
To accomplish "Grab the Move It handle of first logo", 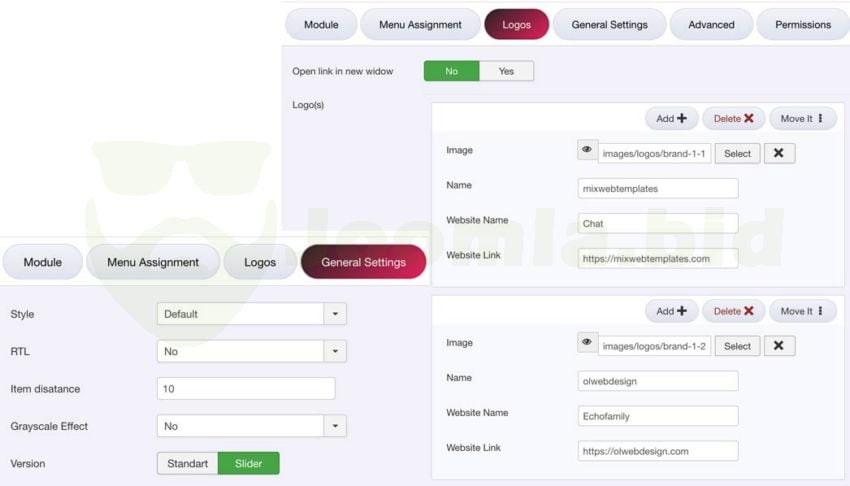I will point(802,119).
